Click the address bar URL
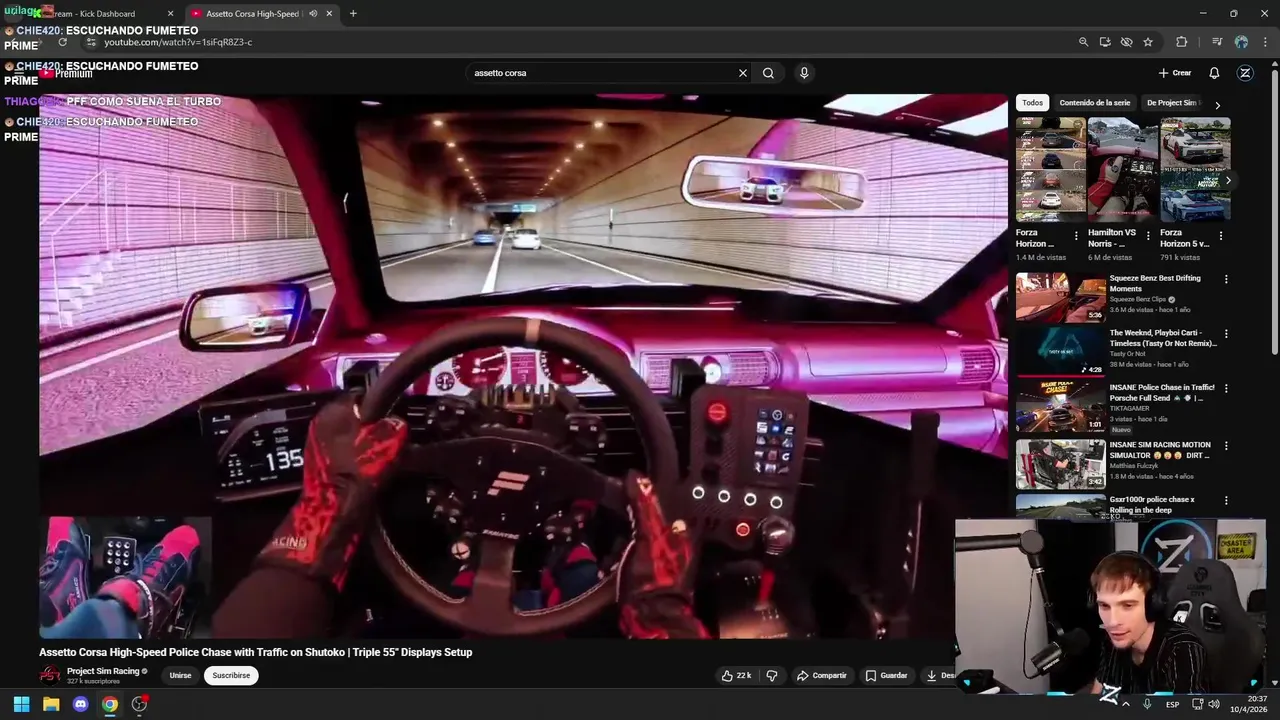 (178, 42)
